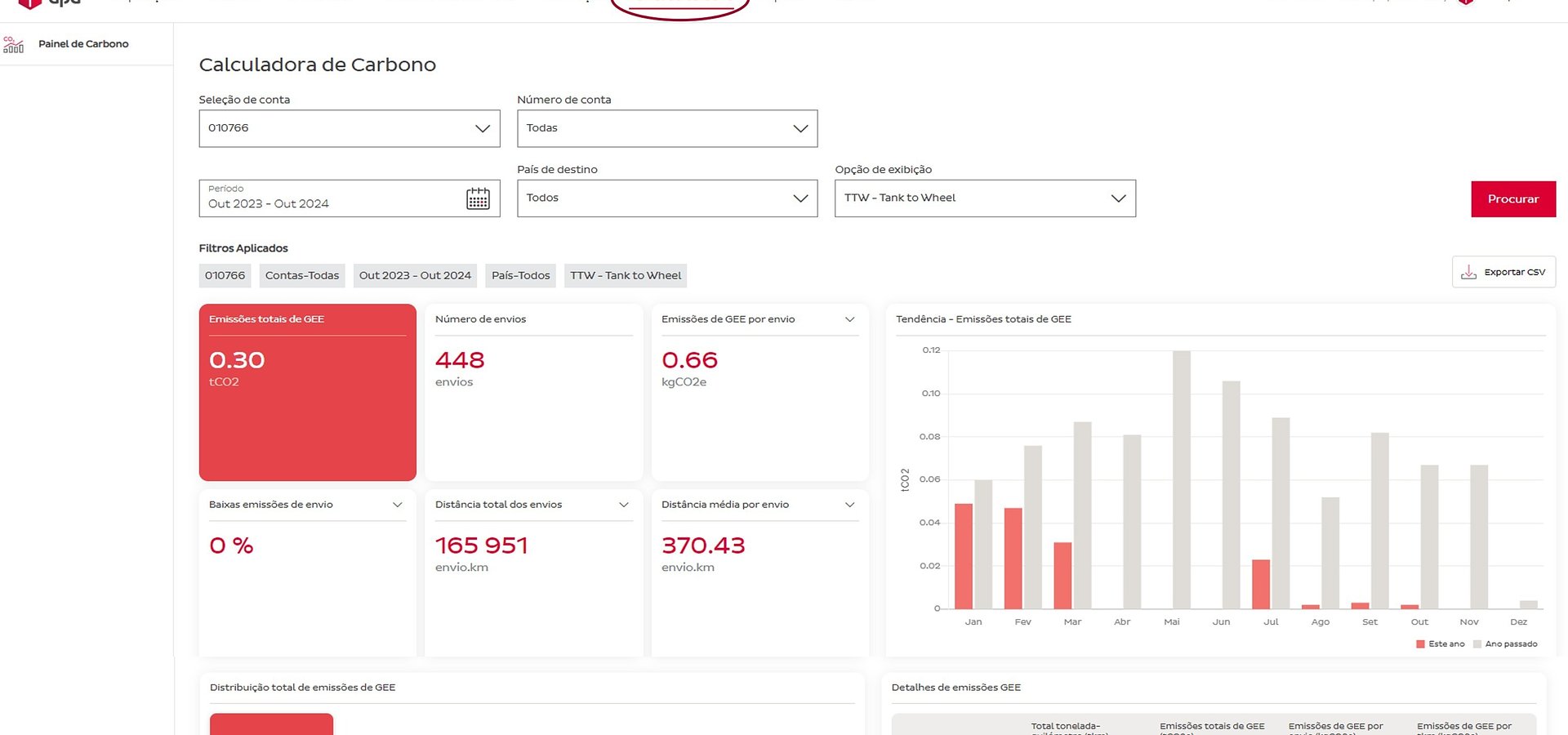The image size is (1568, 735).
Task: Select the 'Número de envios' card
Action: [533, 392]
